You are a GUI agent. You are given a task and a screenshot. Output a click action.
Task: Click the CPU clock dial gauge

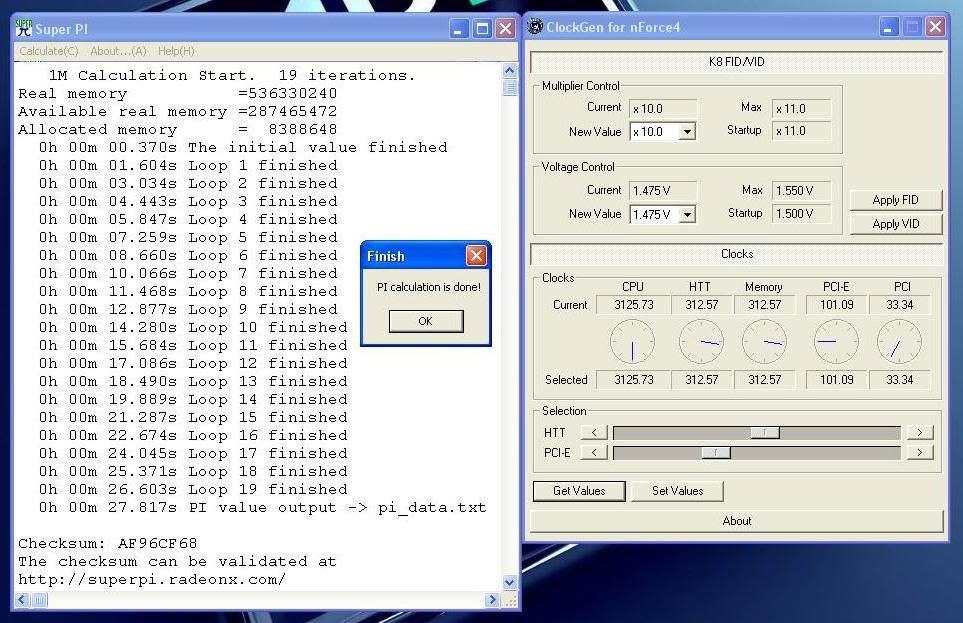pyautogui.click(x=633, y=342)
